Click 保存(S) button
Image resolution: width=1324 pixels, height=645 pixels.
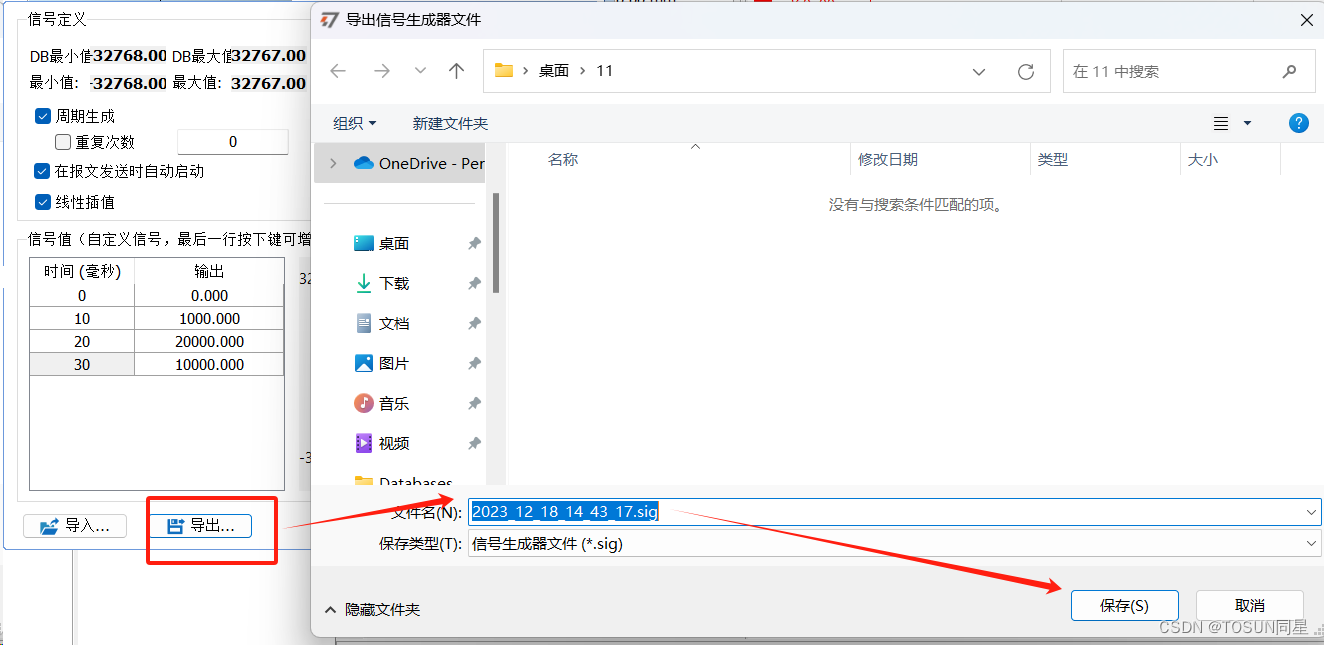[x=1124, y=605]
